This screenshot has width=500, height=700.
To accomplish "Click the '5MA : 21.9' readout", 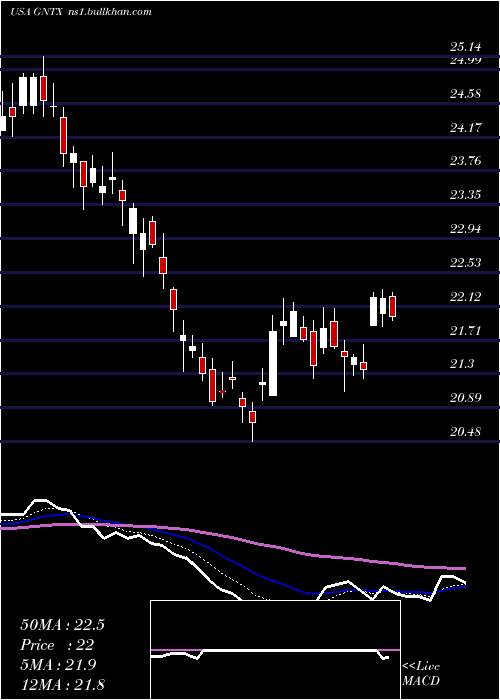I will (x=58, y=665).
